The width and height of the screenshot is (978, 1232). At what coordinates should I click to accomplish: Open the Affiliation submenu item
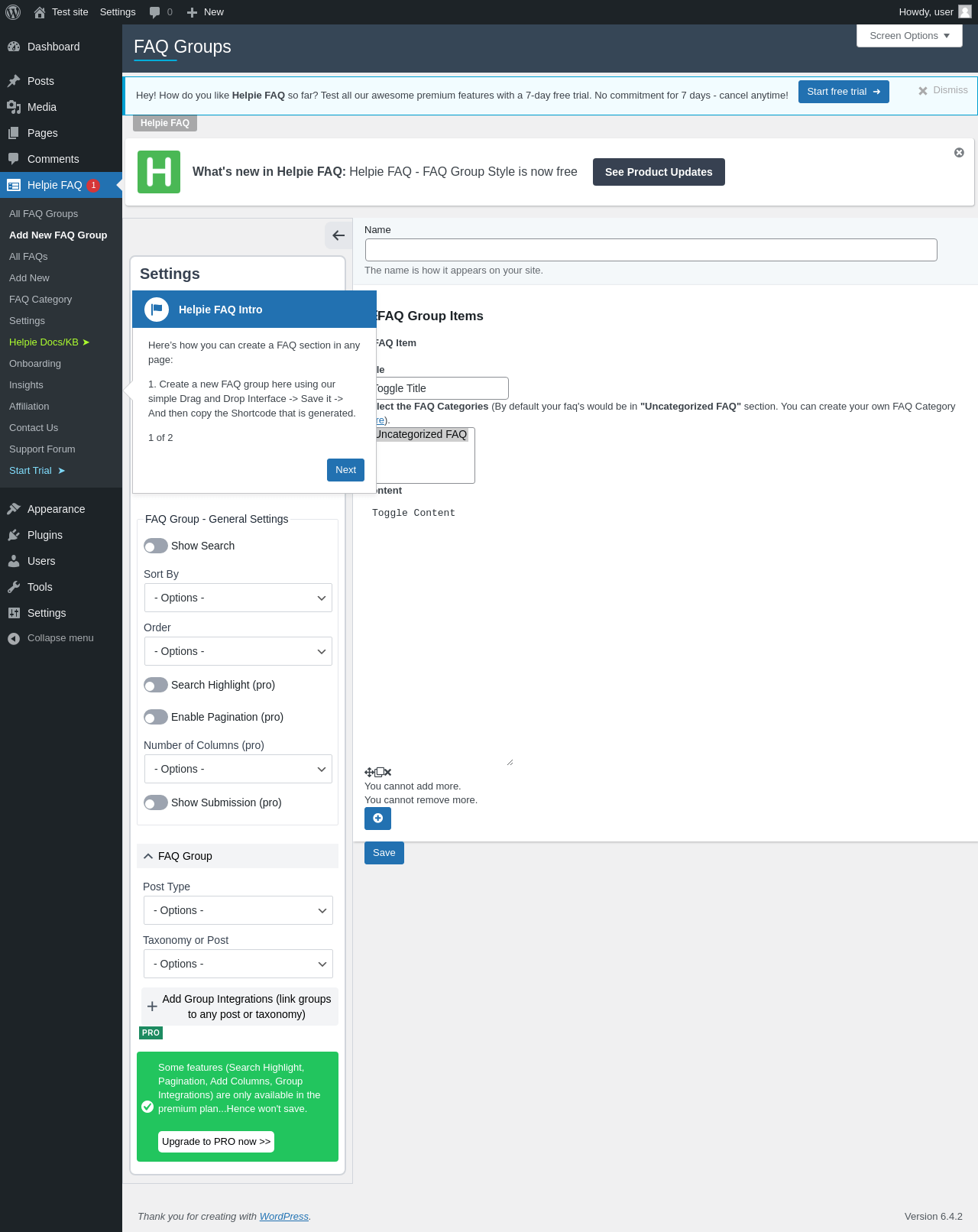(x=29, y=407)
